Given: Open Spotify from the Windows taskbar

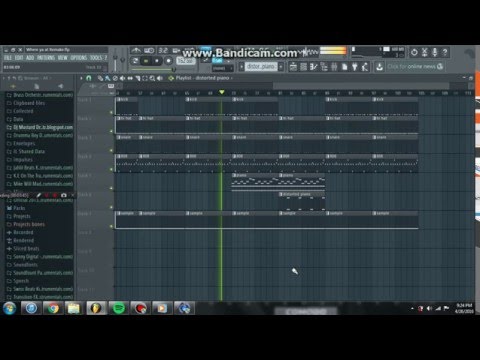Looking at the screenshot, I should pos(118,308).
